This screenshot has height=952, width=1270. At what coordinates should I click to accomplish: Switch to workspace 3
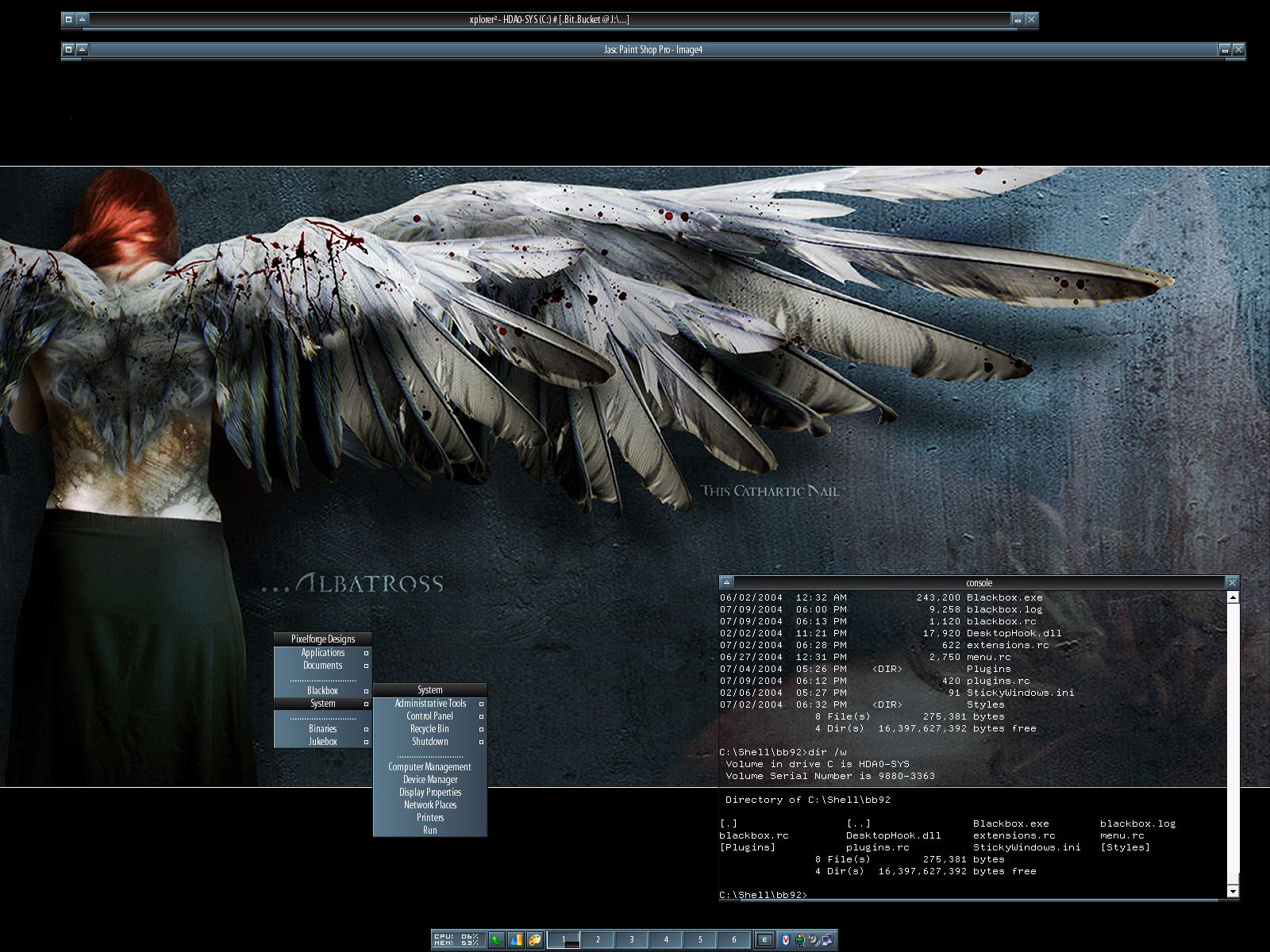632,940
